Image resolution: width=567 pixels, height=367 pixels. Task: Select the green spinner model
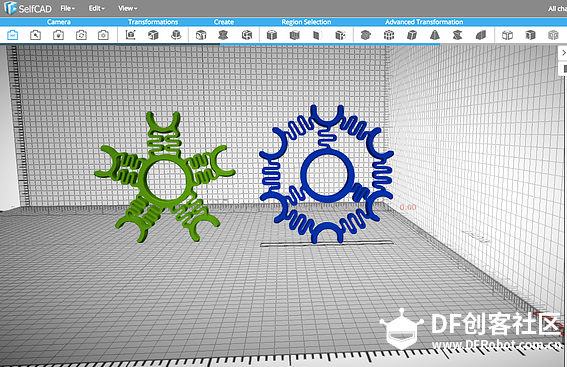click(165, 177)
